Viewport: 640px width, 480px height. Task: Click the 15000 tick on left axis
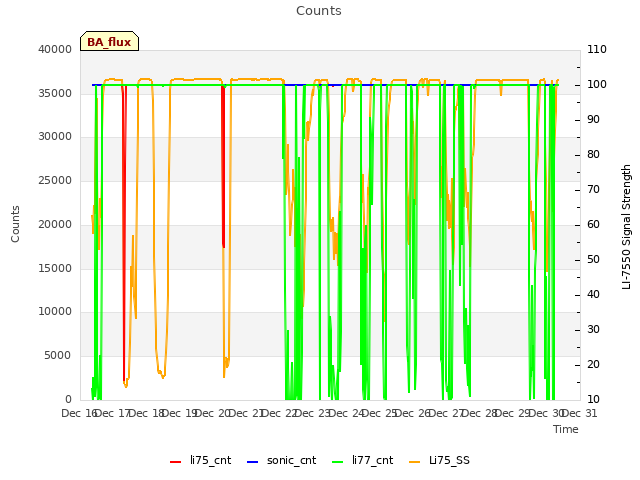click(x=55, y=269)
